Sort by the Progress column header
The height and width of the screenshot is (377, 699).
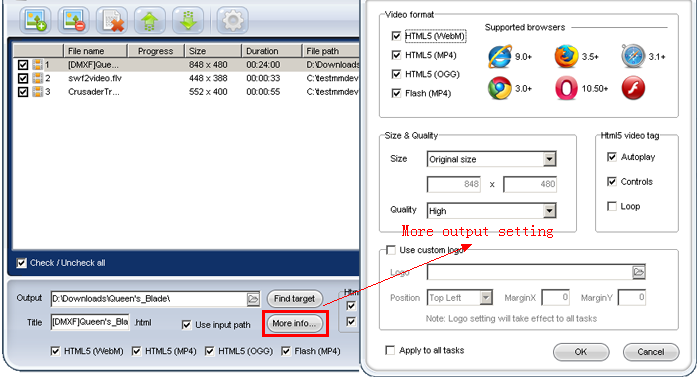click(156, 51)
